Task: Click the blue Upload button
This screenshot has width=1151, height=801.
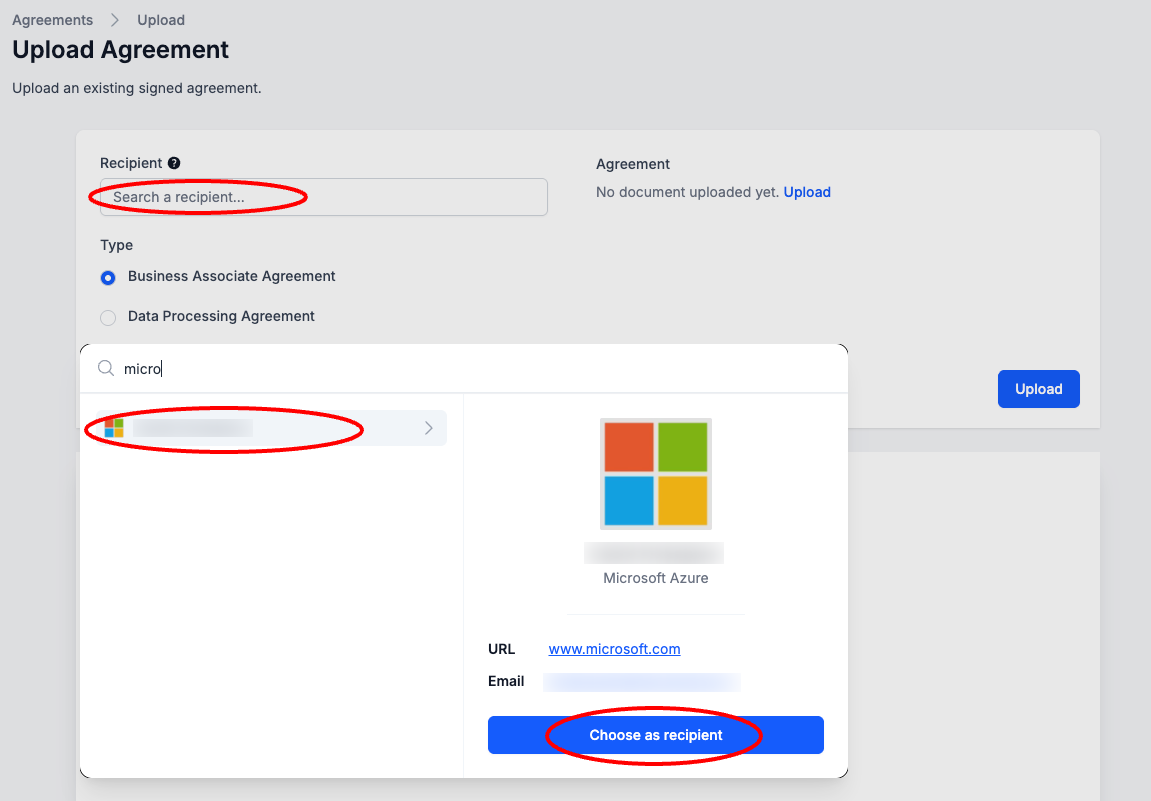Action: 1039,389
